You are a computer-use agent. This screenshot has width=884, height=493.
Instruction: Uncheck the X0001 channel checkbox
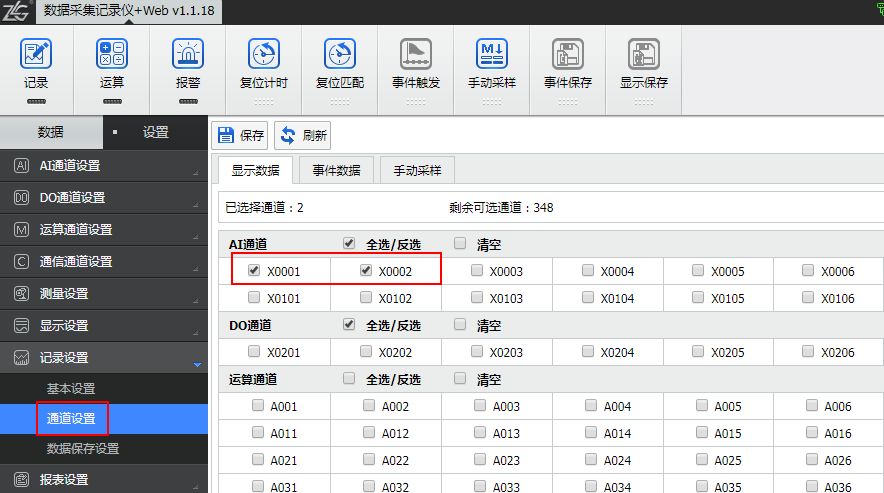254,270
